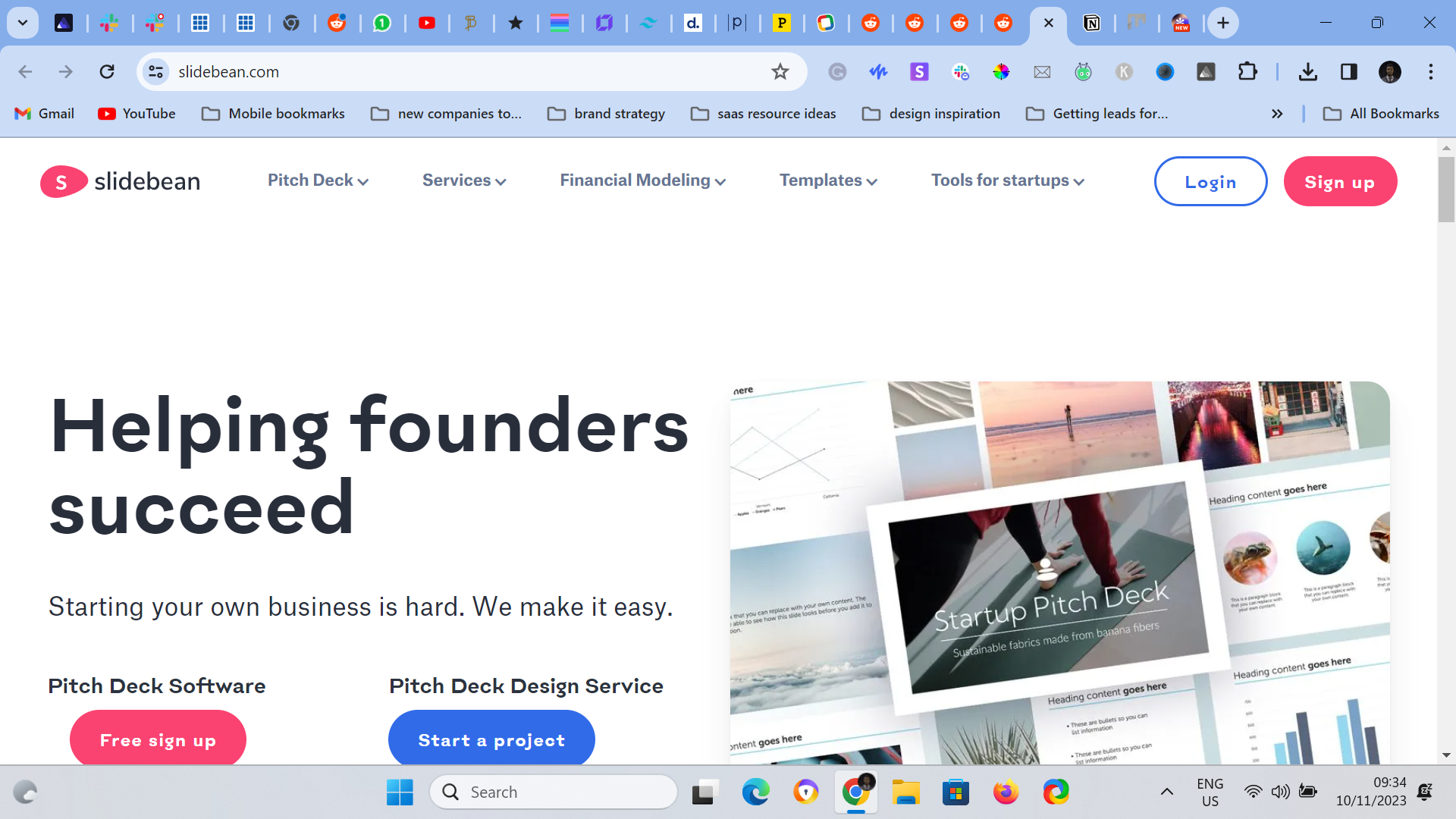Expand the Financial Modeling dropdown
This screenshot has width=1456, height=819.
642,180
